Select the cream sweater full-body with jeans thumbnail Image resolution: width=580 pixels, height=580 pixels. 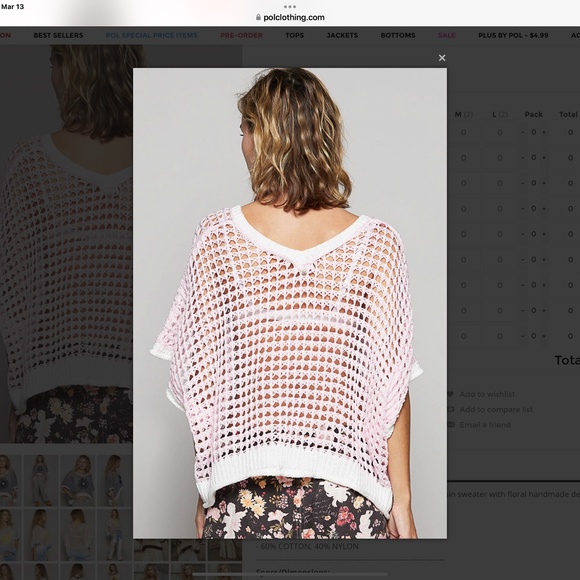[x=115, y=535]
